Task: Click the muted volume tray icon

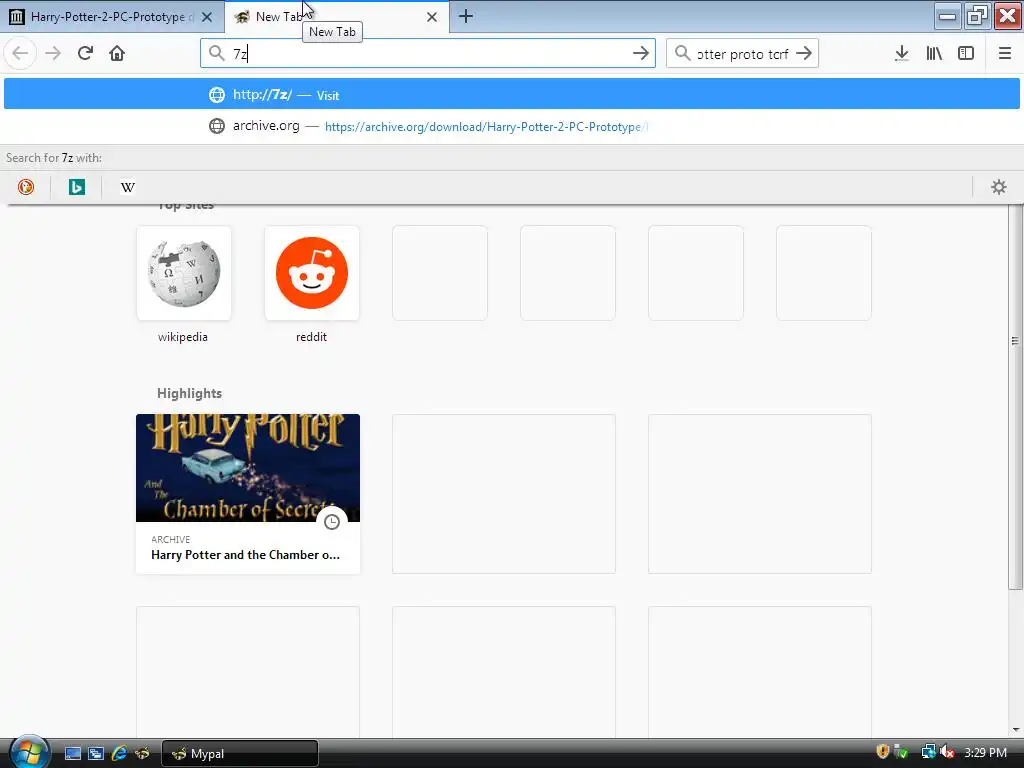Action: 947,752
